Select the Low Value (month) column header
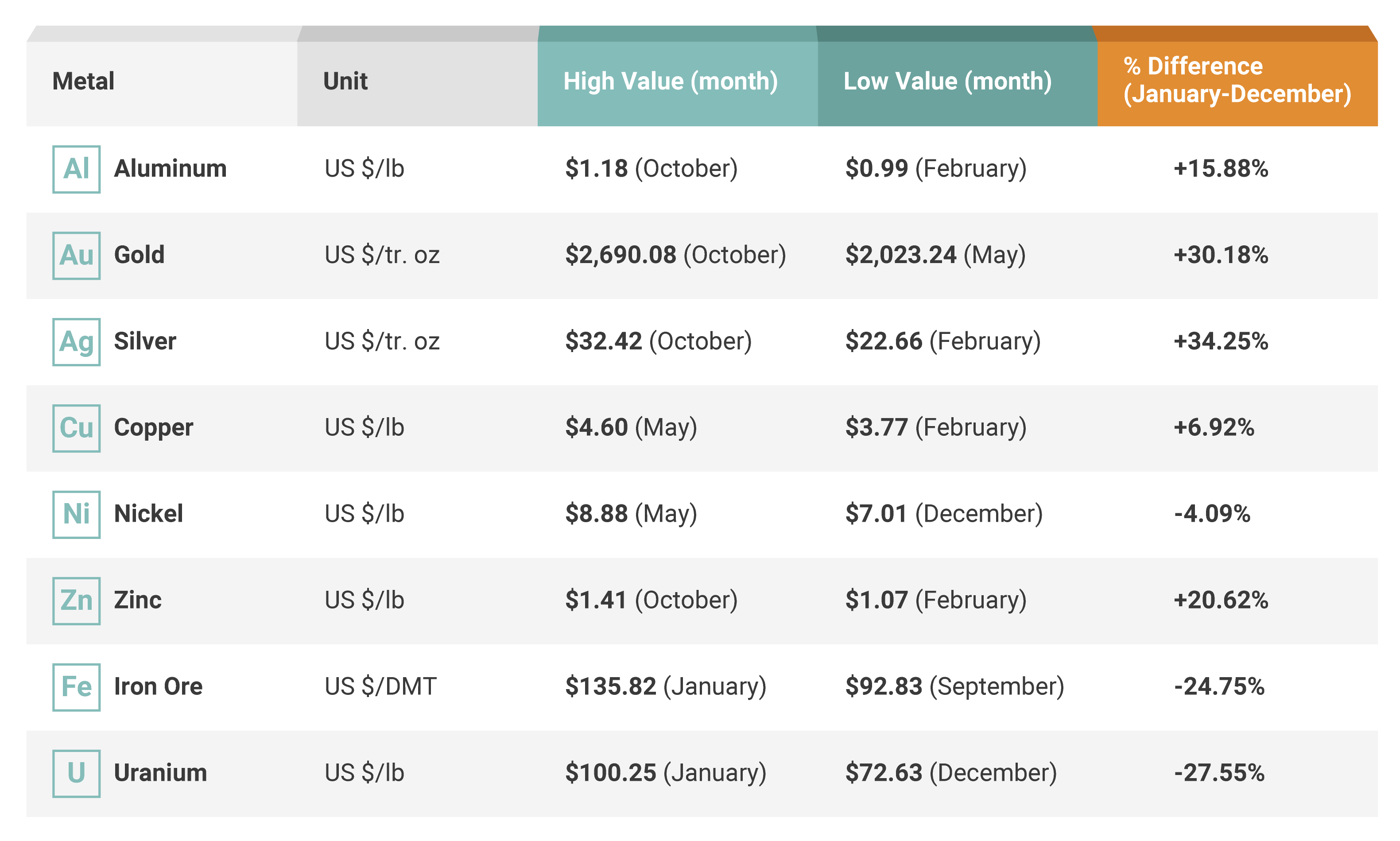This screenshot has height=841, width=1400. pos(947,81)
